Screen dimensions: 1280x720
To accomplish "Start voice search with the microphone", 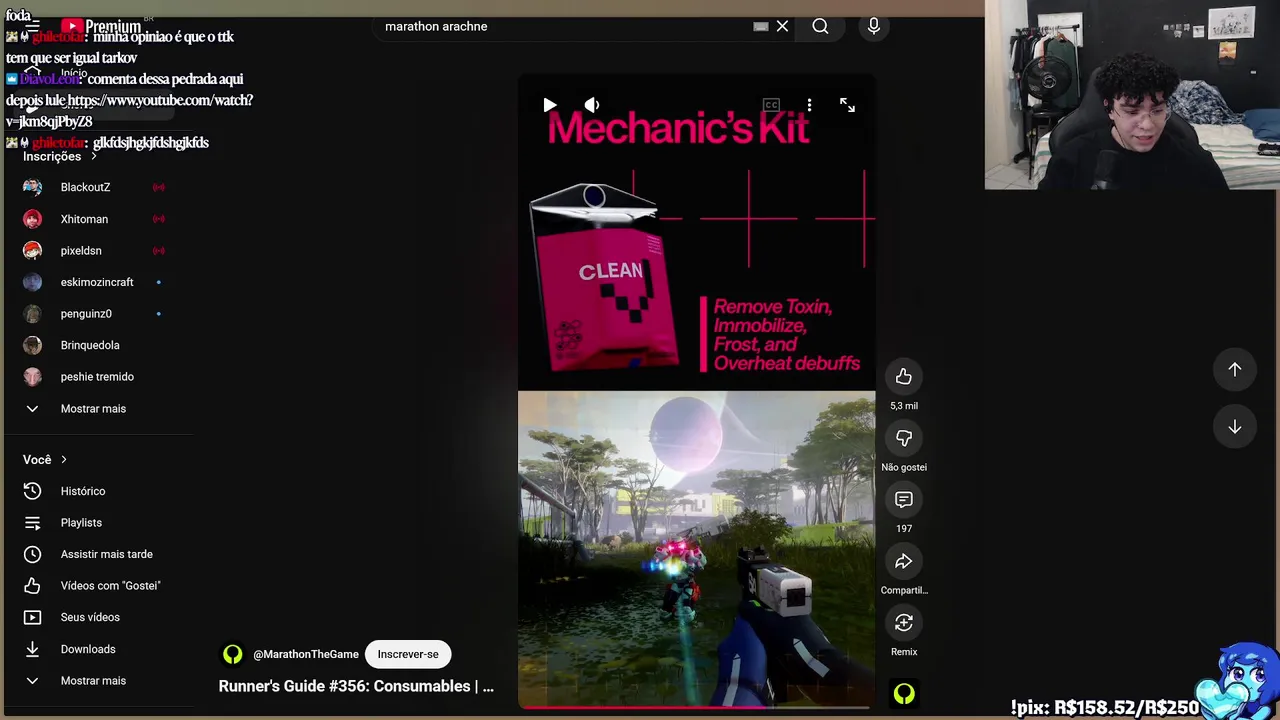I will pyautogui.click(x=874, y=26).
